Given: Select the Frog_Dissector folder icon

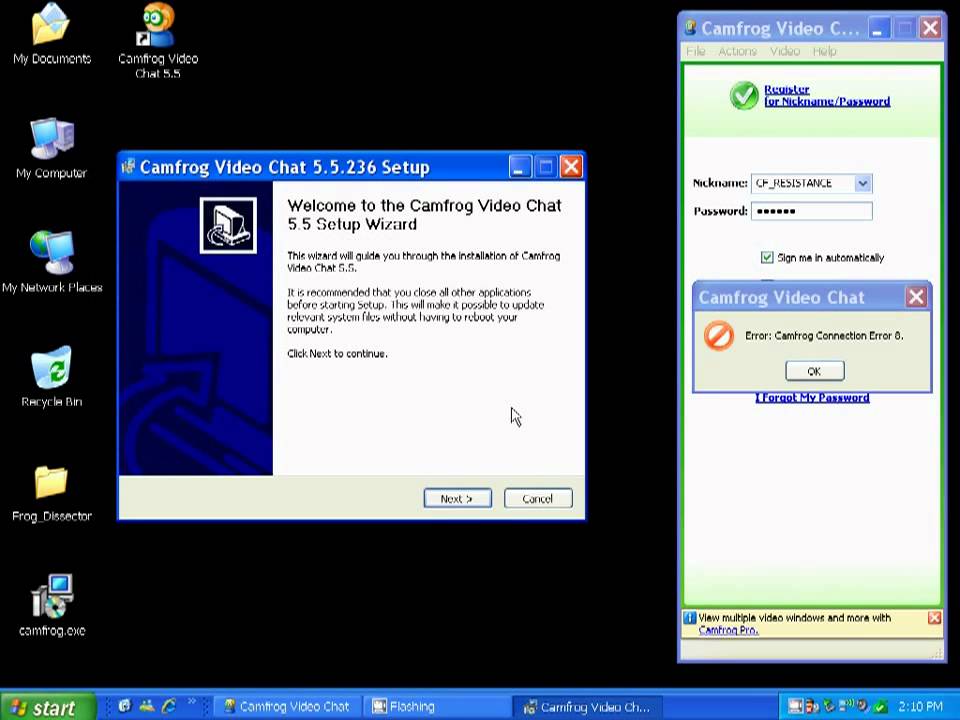Looking at the screenshot, I should [x=51, y=493].
